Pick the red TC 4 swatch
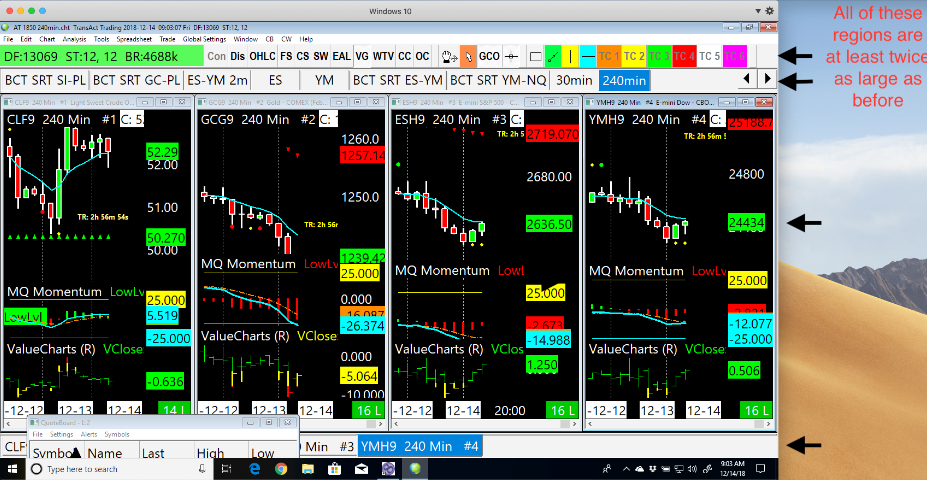This screenshot has width=927, height=480. point(684,57)
